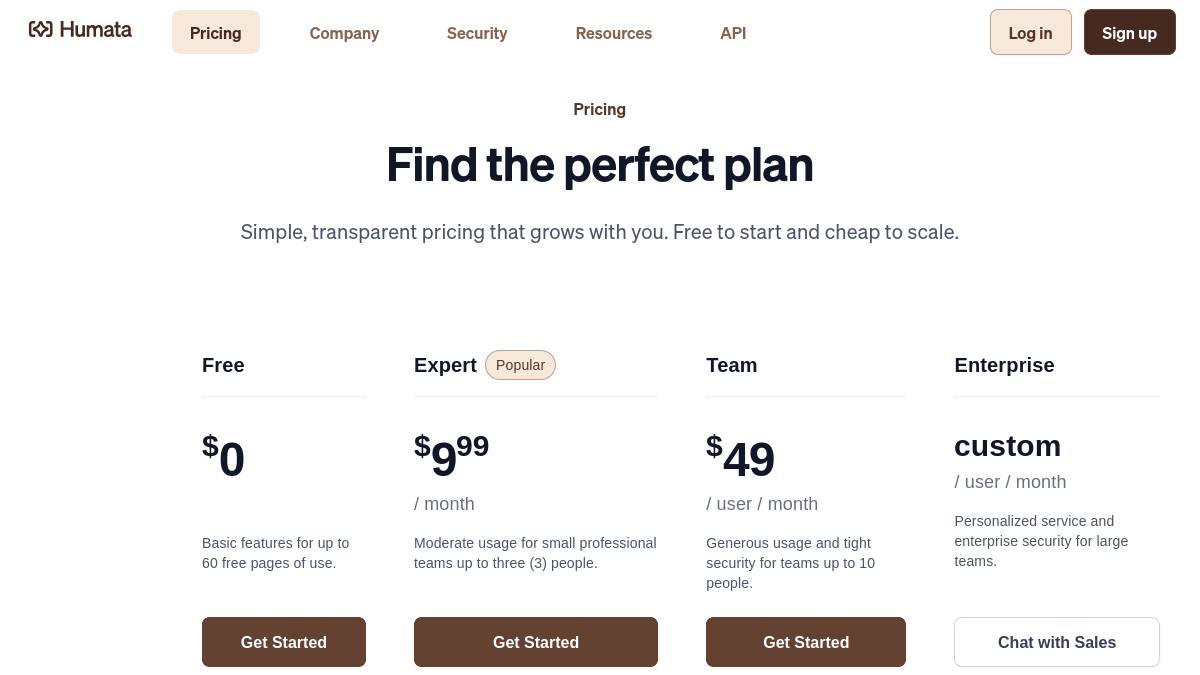Get Started with the Expert plan

[x=536, y=642]
